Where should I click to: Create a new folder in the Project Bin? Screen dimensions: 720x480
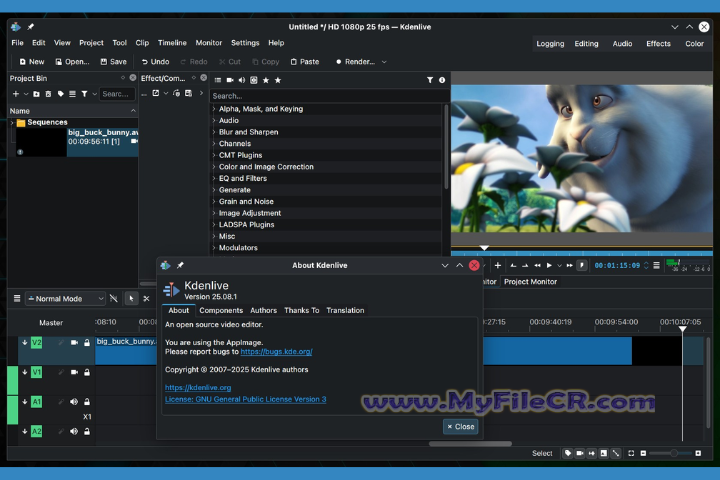(x=36, y=94)
